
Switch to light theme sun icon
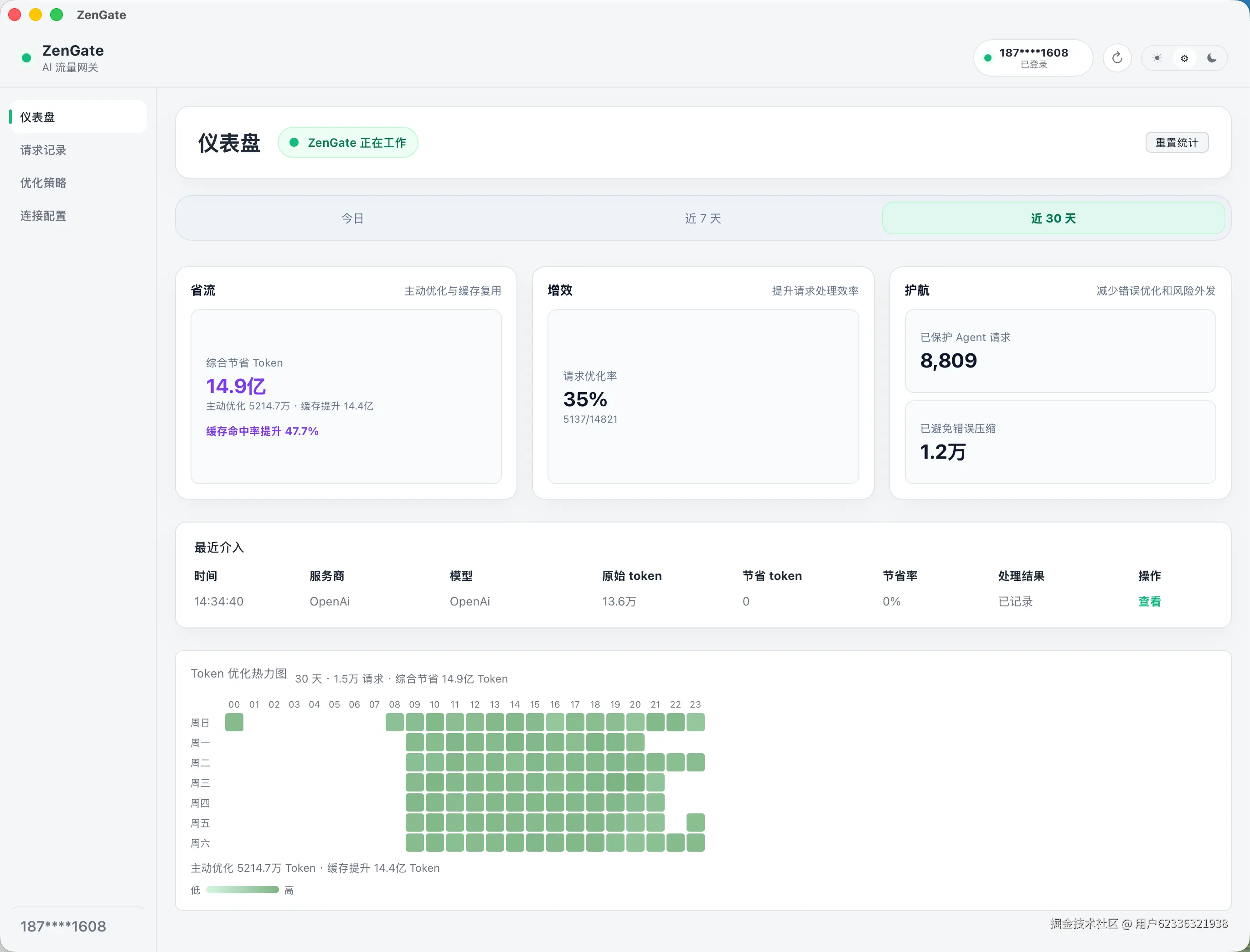1157,58
